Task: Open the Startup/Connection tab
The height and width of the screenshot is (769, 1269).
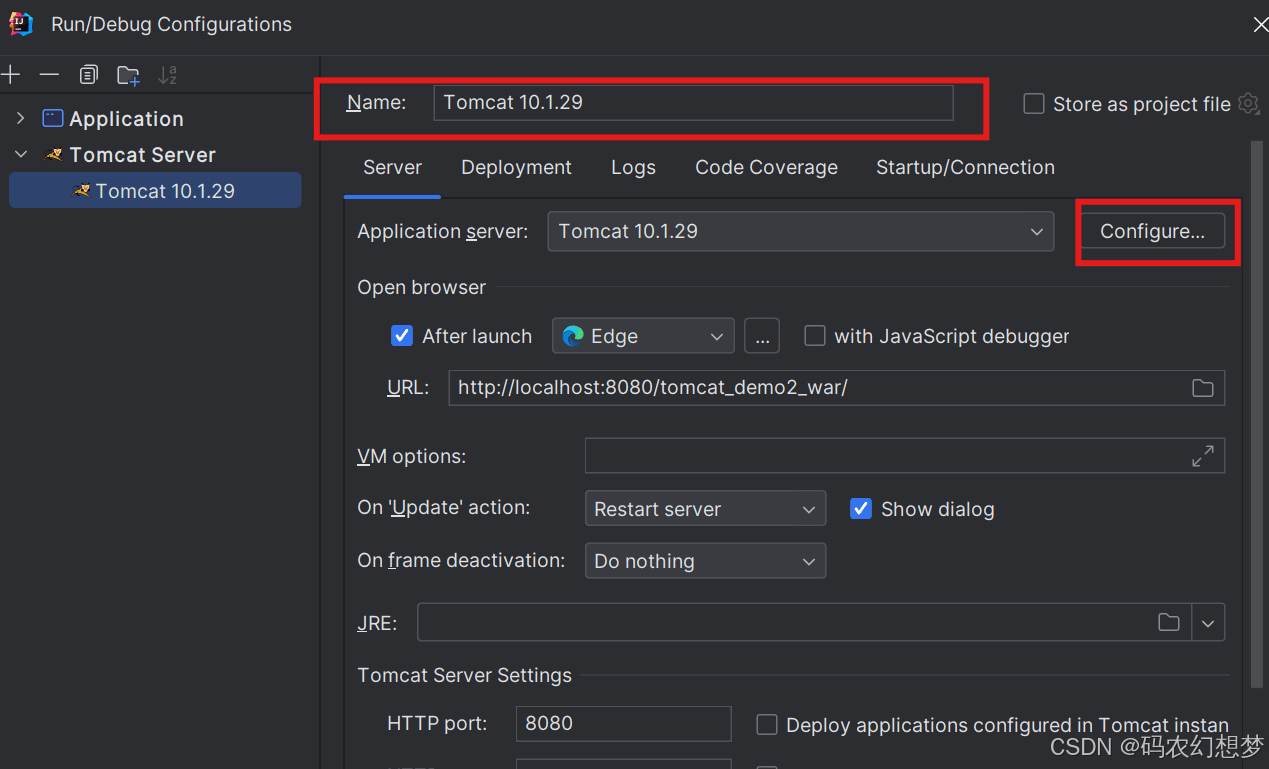Action: (x=965, y=168)
